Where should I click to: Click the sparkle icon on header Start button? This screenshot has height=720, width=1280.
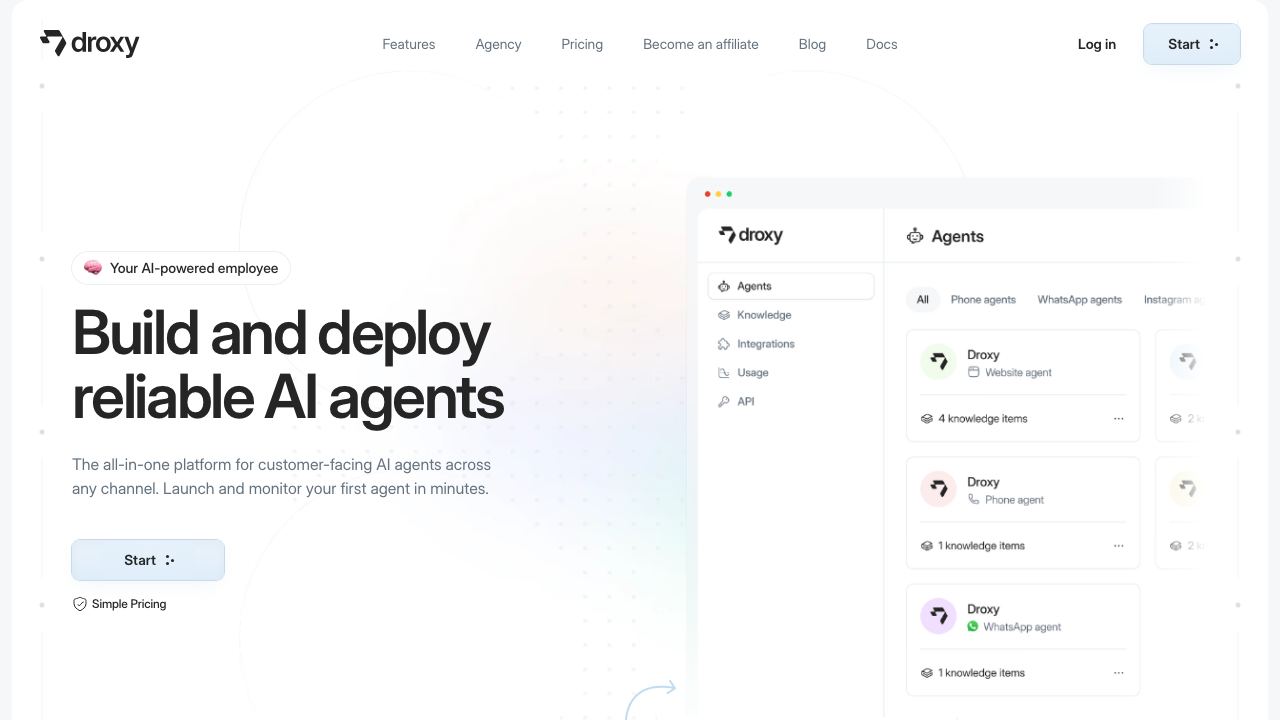(x=1214, y=44)
